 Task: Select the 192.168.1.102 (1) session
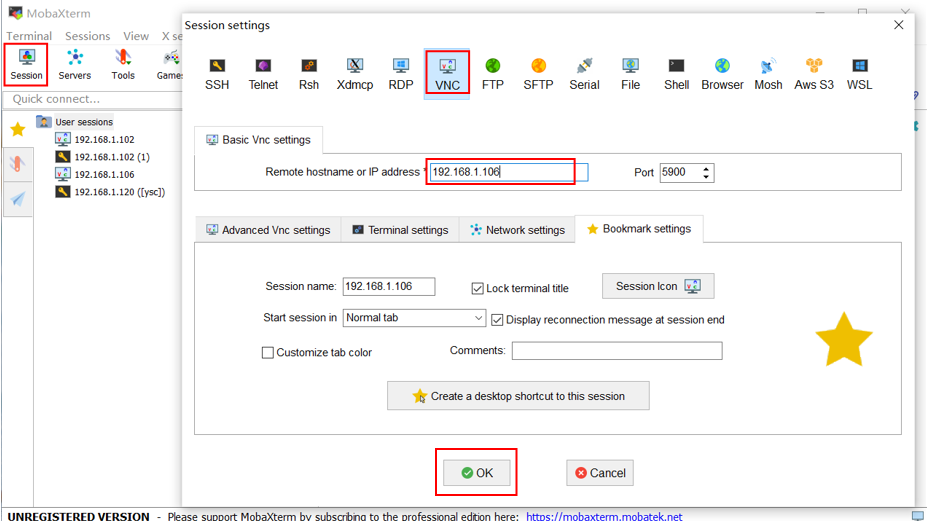(103, 157)
